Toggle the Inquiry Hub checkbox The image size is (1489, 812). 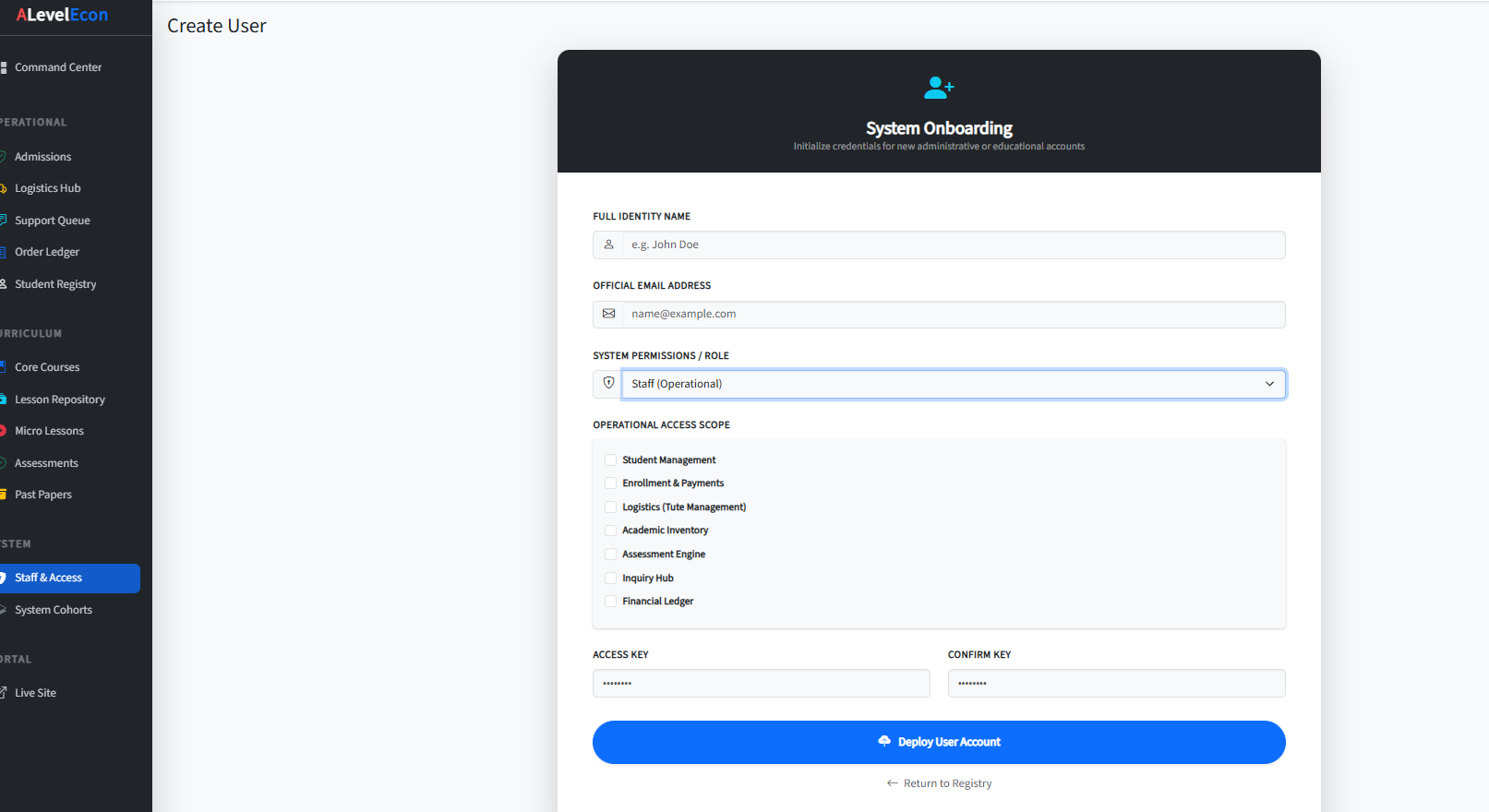click(x=610, y=578)
